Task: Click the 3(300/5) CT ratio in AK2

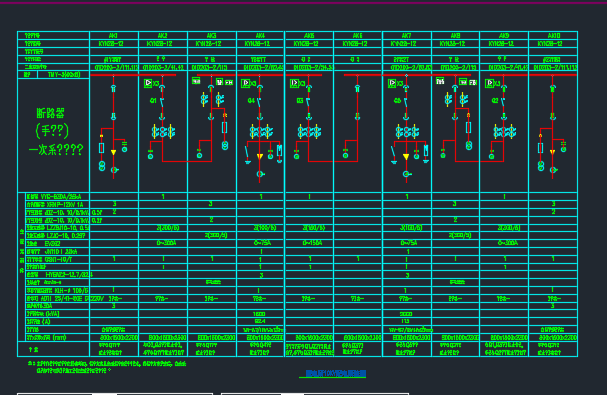Action: [168, 228]
